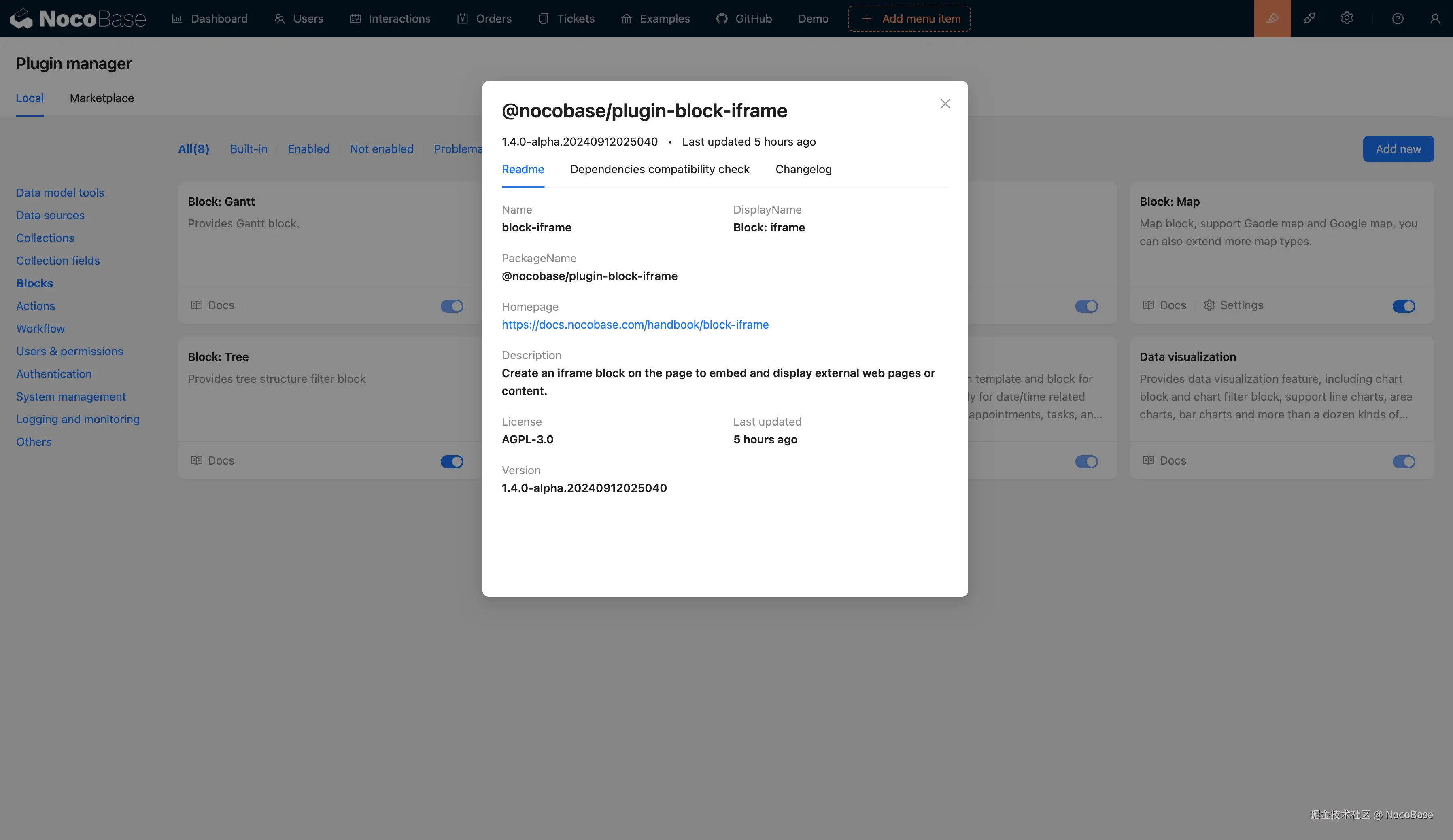Disable the Data visualization plugin toggle
The height and width of the screenshot is (840, 1453).
coord(1404,461)
